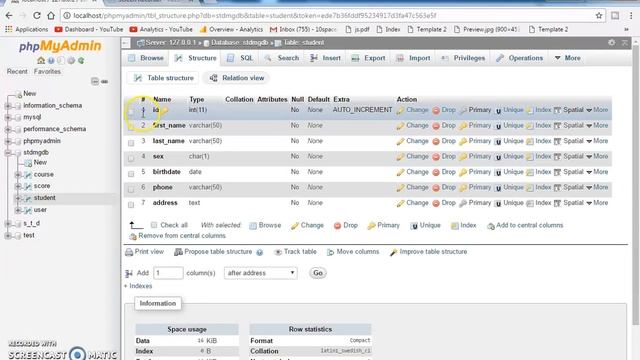Click Database stdmgdb breadcrumb link

coord(240,42)
